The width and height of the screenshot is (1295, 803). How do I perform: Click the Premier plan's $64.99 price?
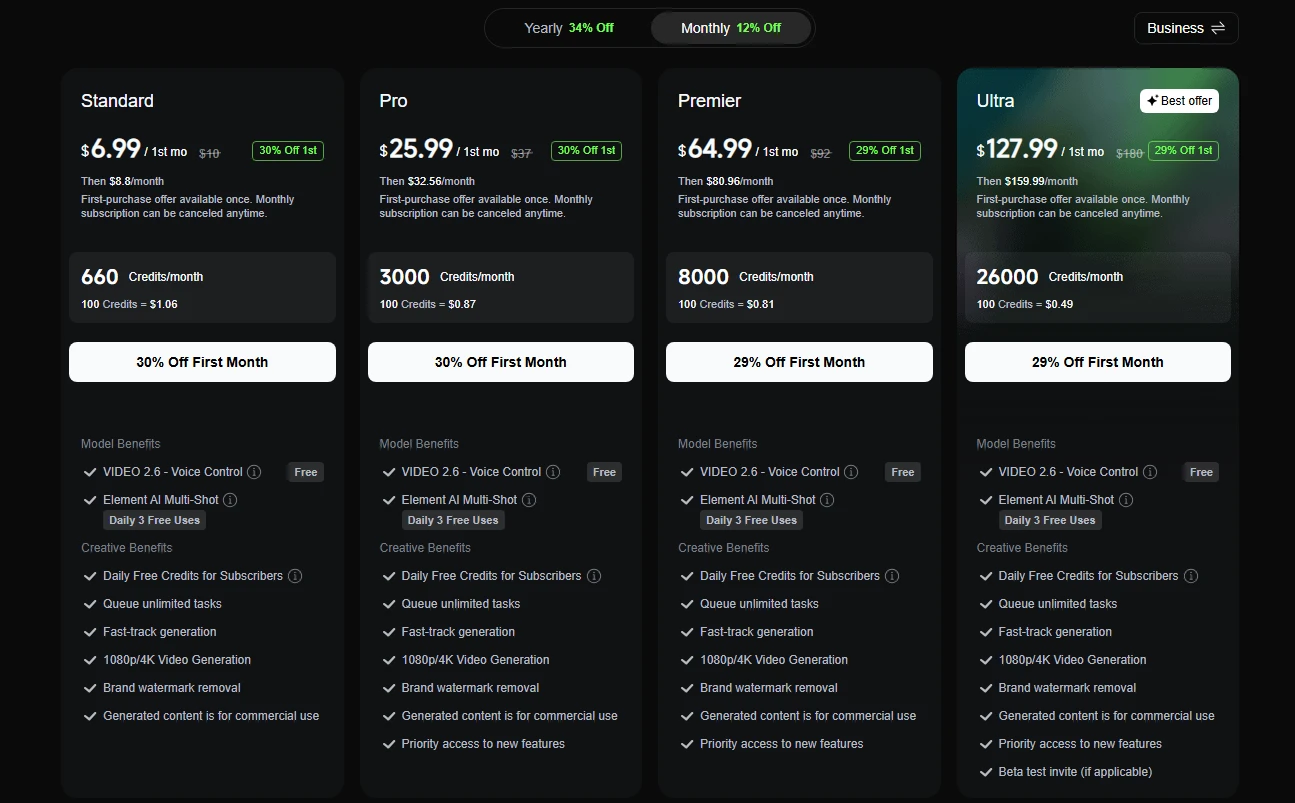(x=715, y=150)
